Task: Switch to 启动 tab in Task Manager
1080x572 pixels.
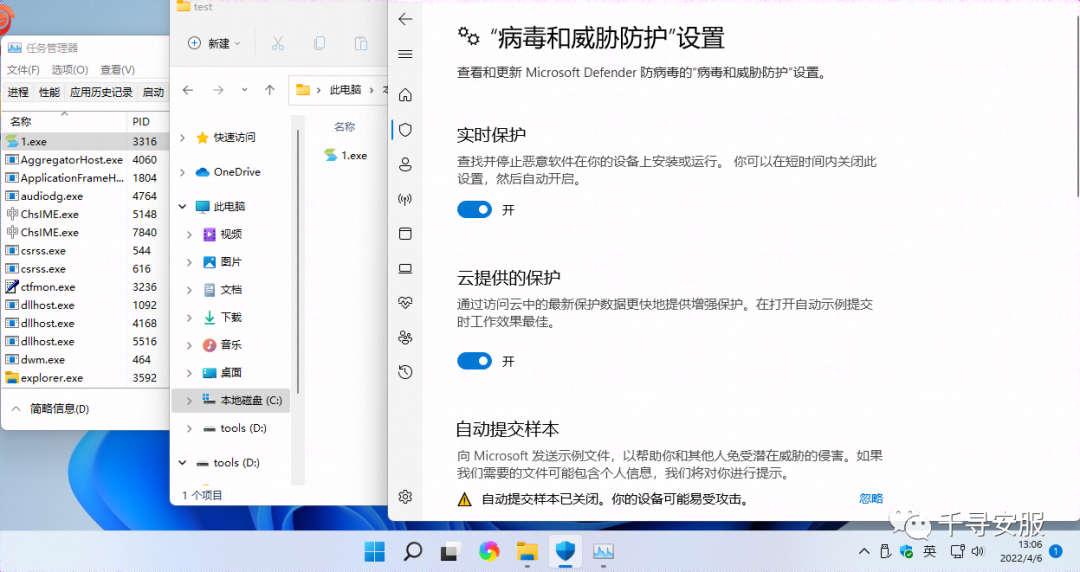Action: (x=153, y=92)
